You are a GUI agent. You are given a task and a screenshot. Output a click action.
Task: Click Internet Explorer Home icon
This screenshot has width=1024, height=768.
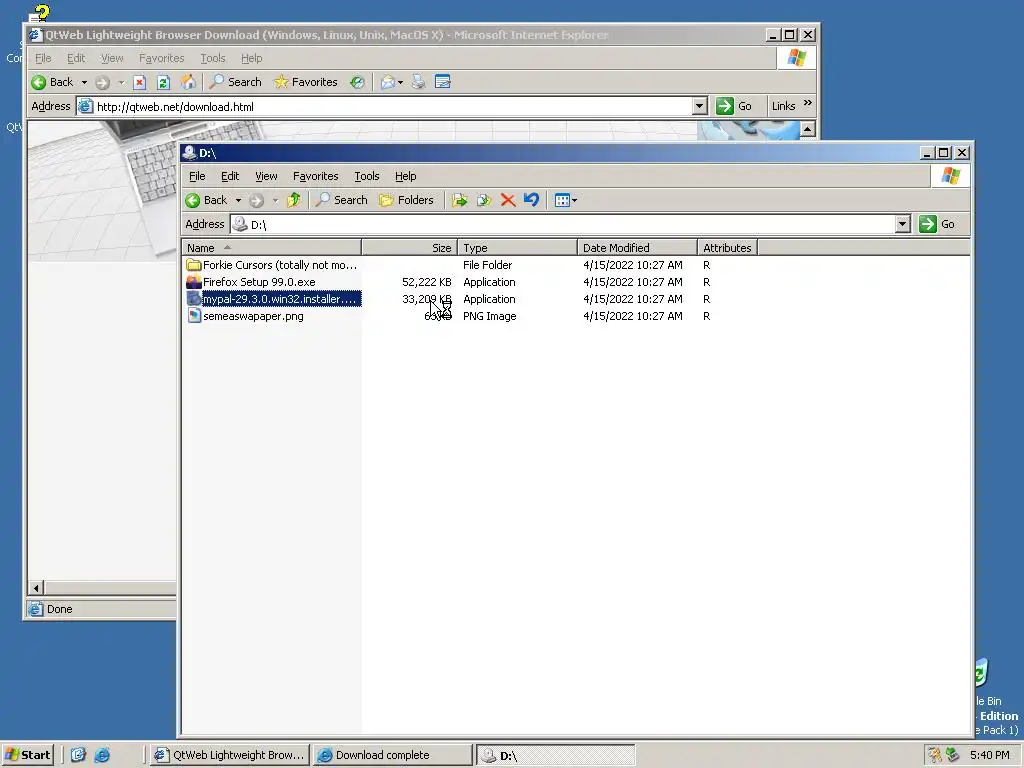coord(188,82)
